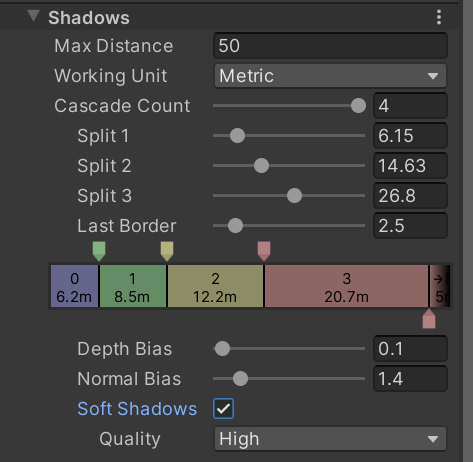Click the Max Distance label
Viewport: 473px width, 462px height.
pyautogui.click(x=114, y=46)
